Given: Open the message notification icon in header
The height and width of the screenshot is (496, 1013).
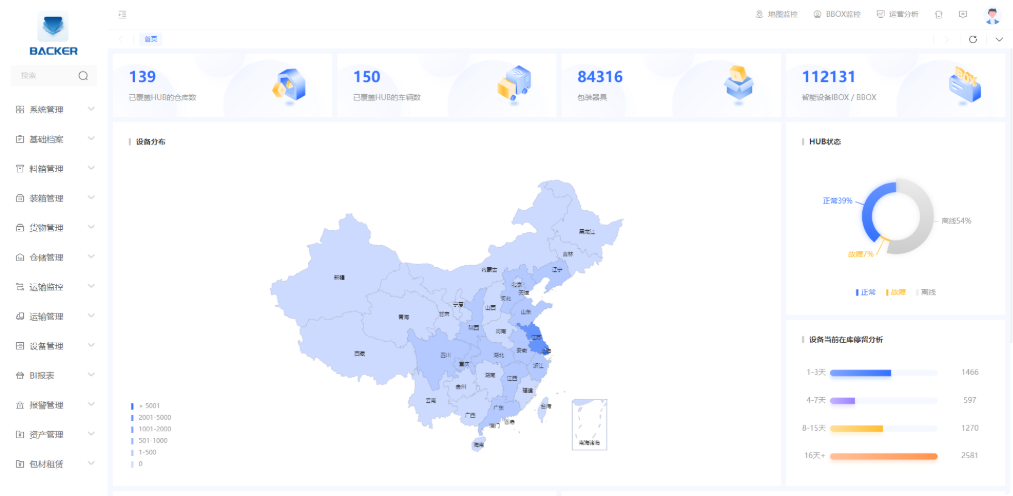Looking at the screenshot, I should click(963, 15).
